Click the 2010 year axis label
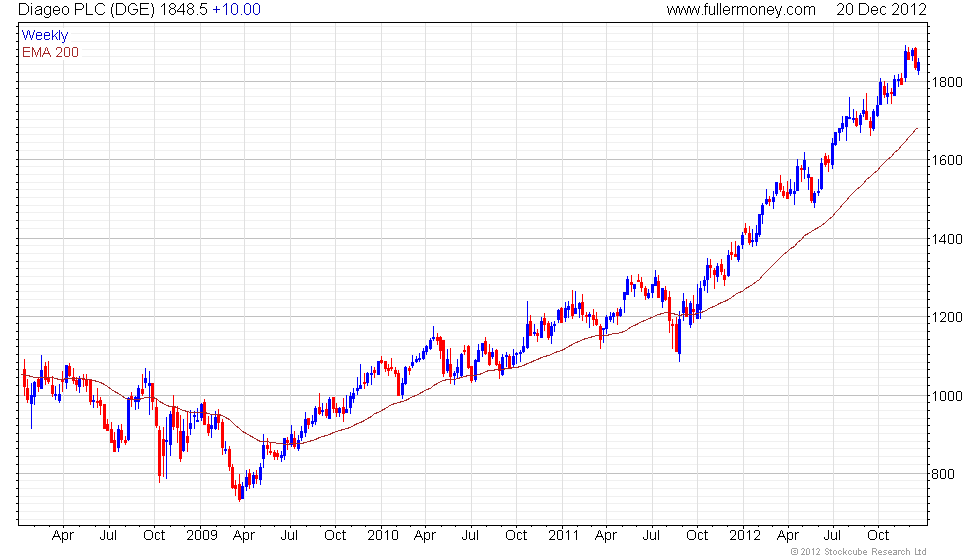The width and height of the screenshot is (980, 560). (382, 535)
